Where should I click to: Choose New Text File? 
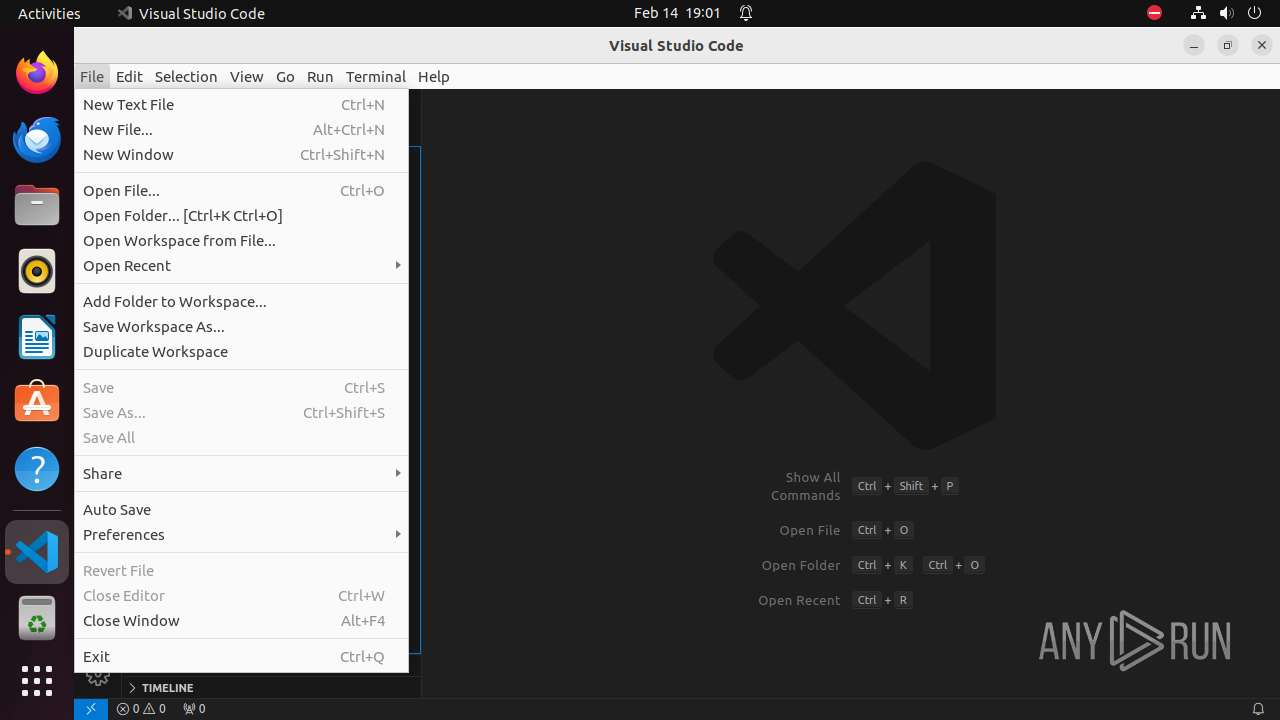(241, 105)
